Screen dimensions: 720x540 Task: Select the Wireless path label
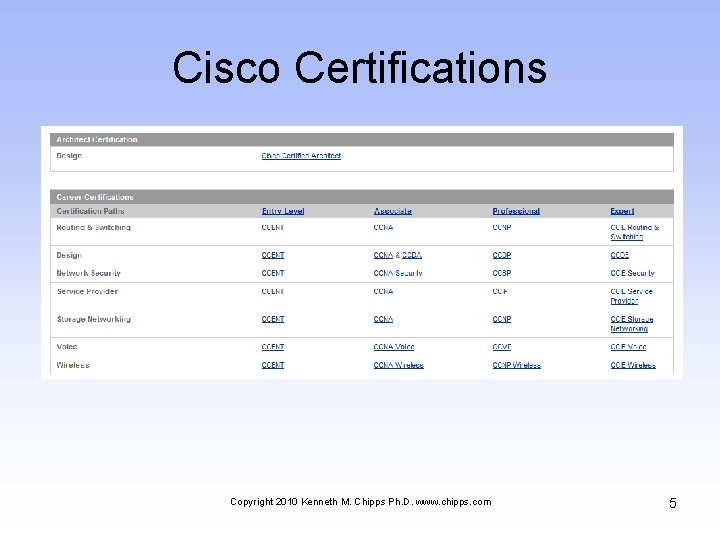point(73,365)
